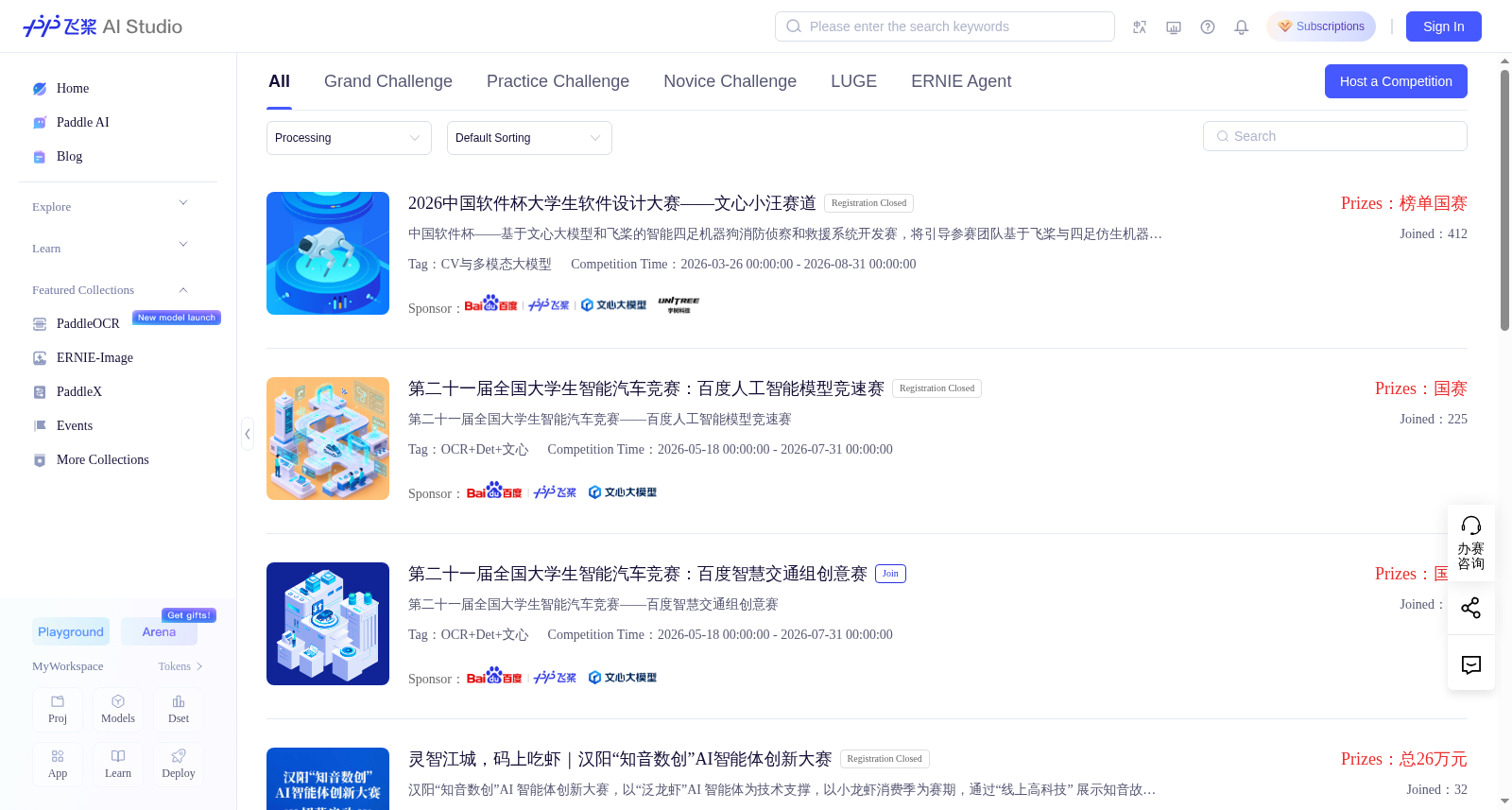Click the orange smart car competition thumbnail
The width and height of the screenshot is (1512, 810).
[328, 439]
